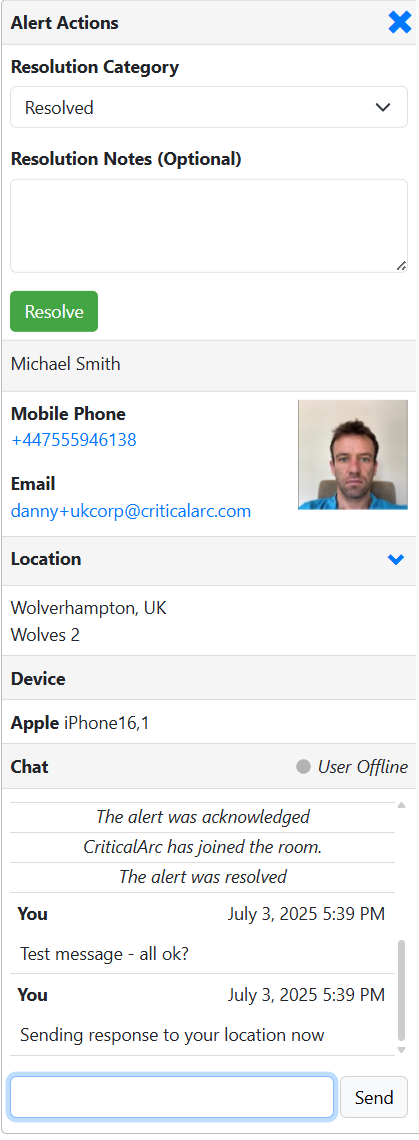Screen dimensions: 419x1140
Task: Click the green Resolve button
Action: [x=54, y=312]
